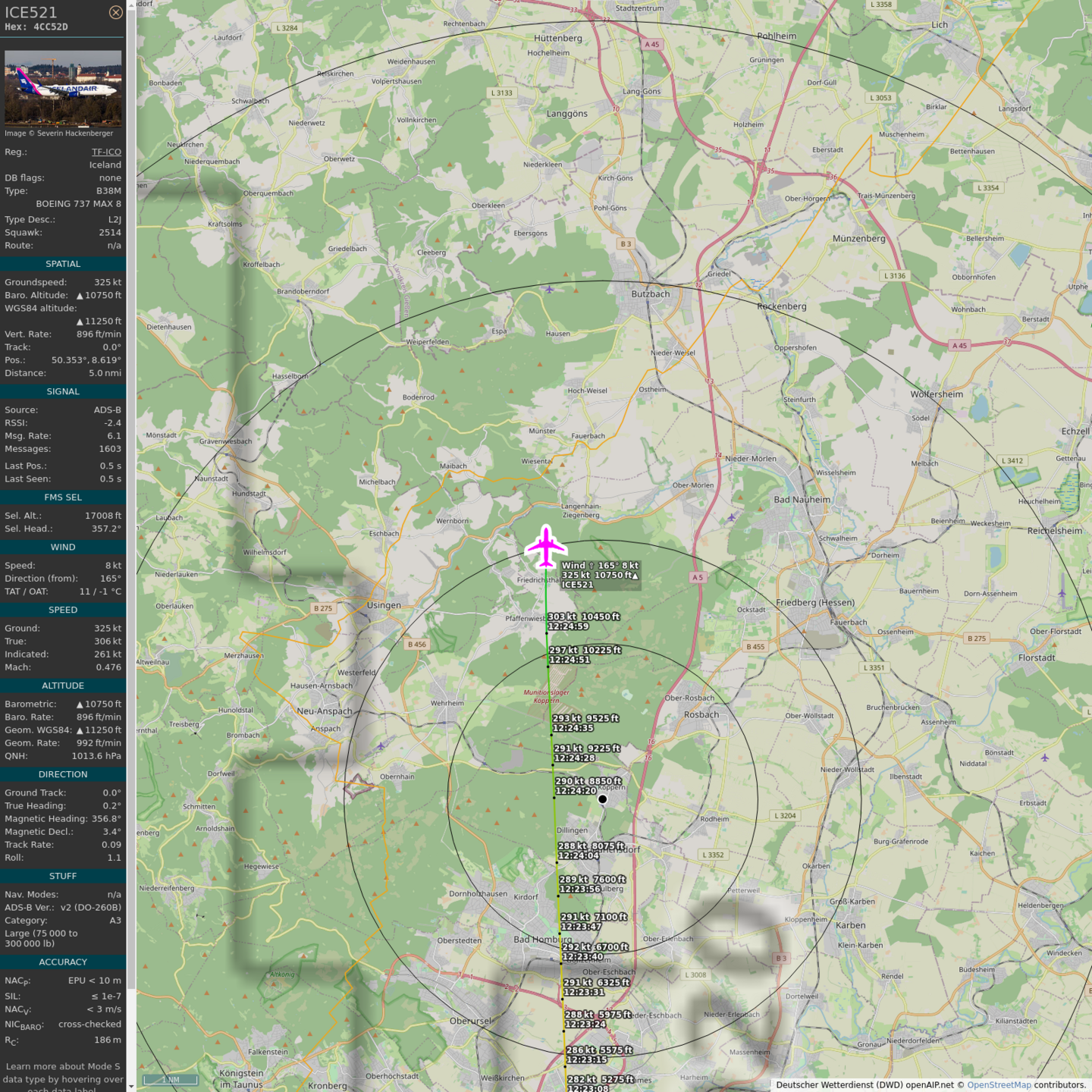Click the A 5 motorway shield on map

pyautogui.click(x=697, y=577)
